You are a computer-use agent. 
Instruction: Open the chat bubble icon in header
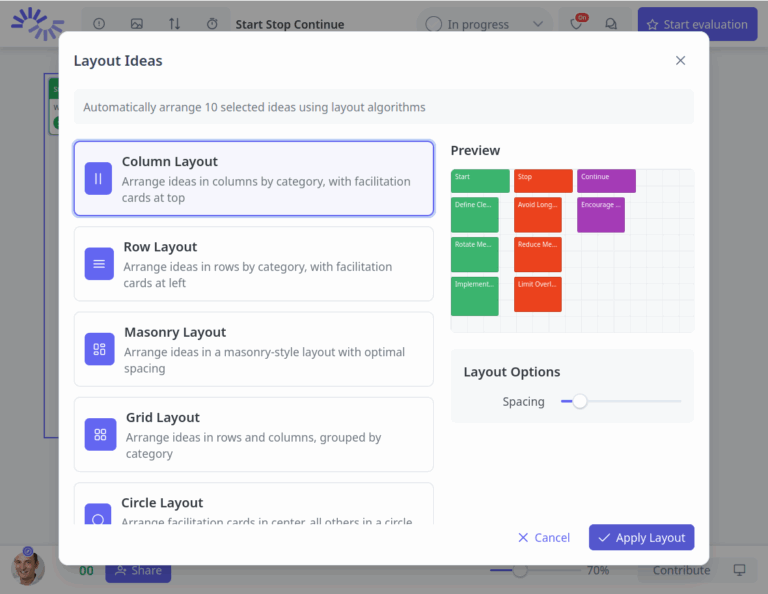[611, 24]
